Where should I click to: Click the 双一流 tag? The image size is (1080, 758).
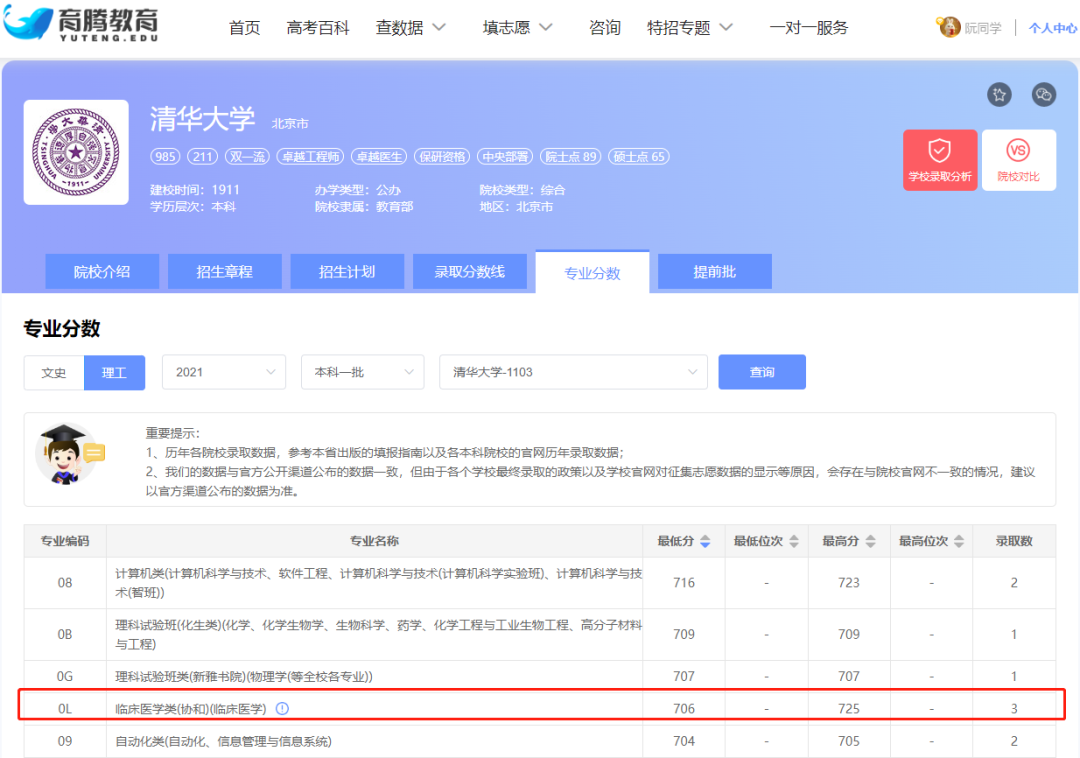click(247, 156)
